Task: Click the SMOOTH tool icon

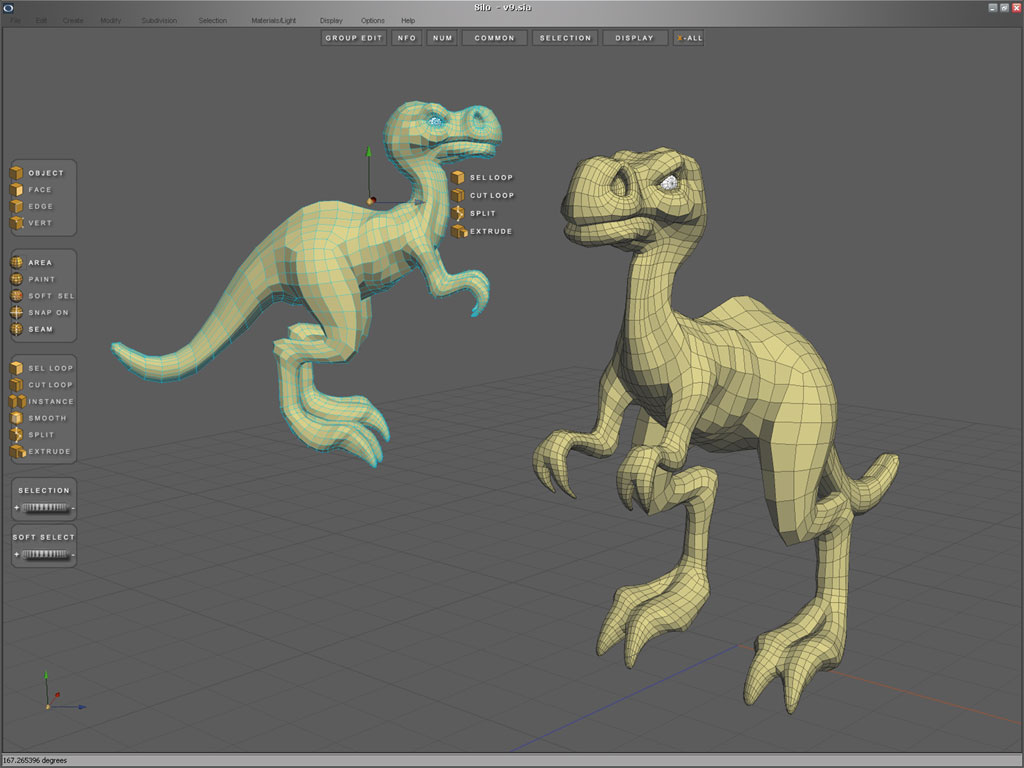Action: click(16, 418)
